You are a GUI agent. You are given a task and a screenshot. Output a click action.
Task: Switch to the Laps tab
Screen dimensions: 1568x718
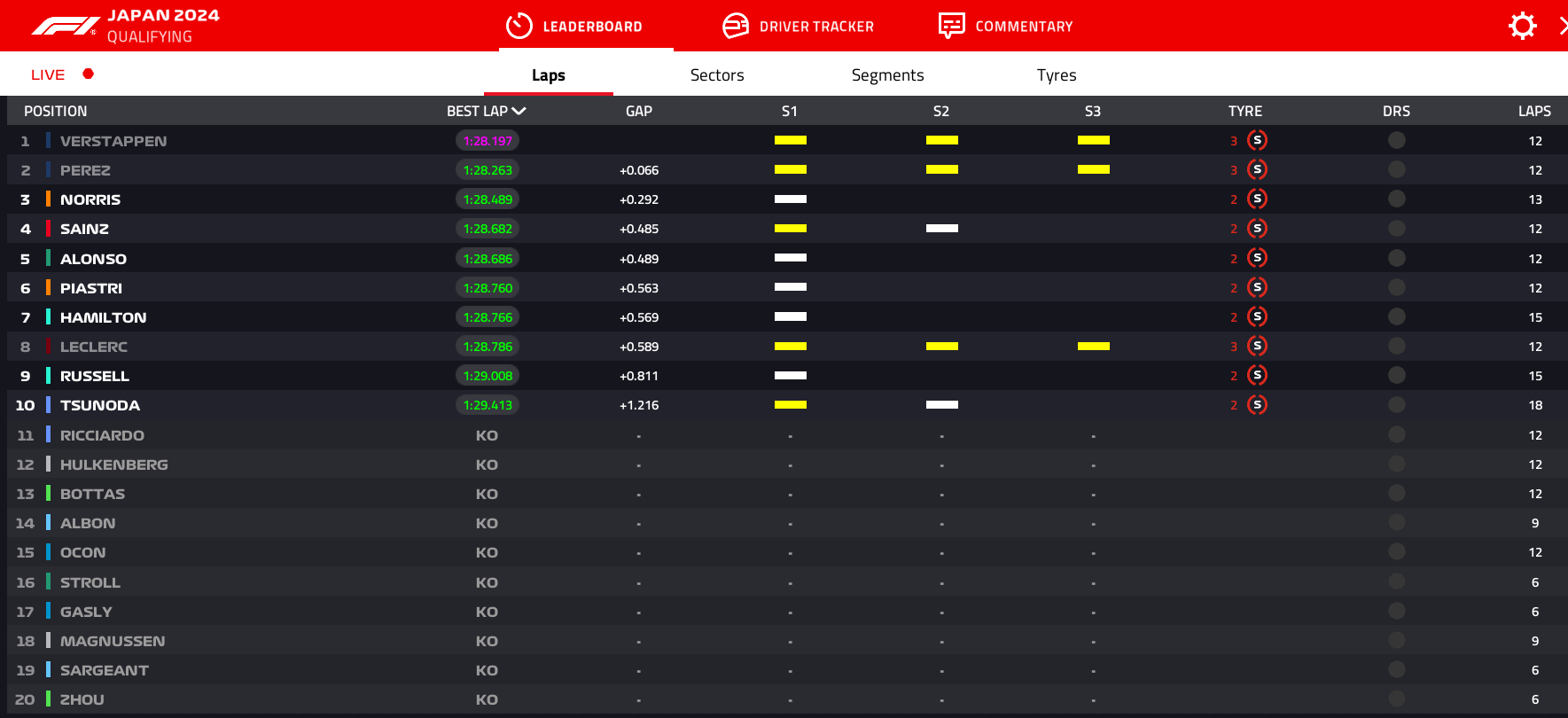pyautogui.click(x=549, y=75)
